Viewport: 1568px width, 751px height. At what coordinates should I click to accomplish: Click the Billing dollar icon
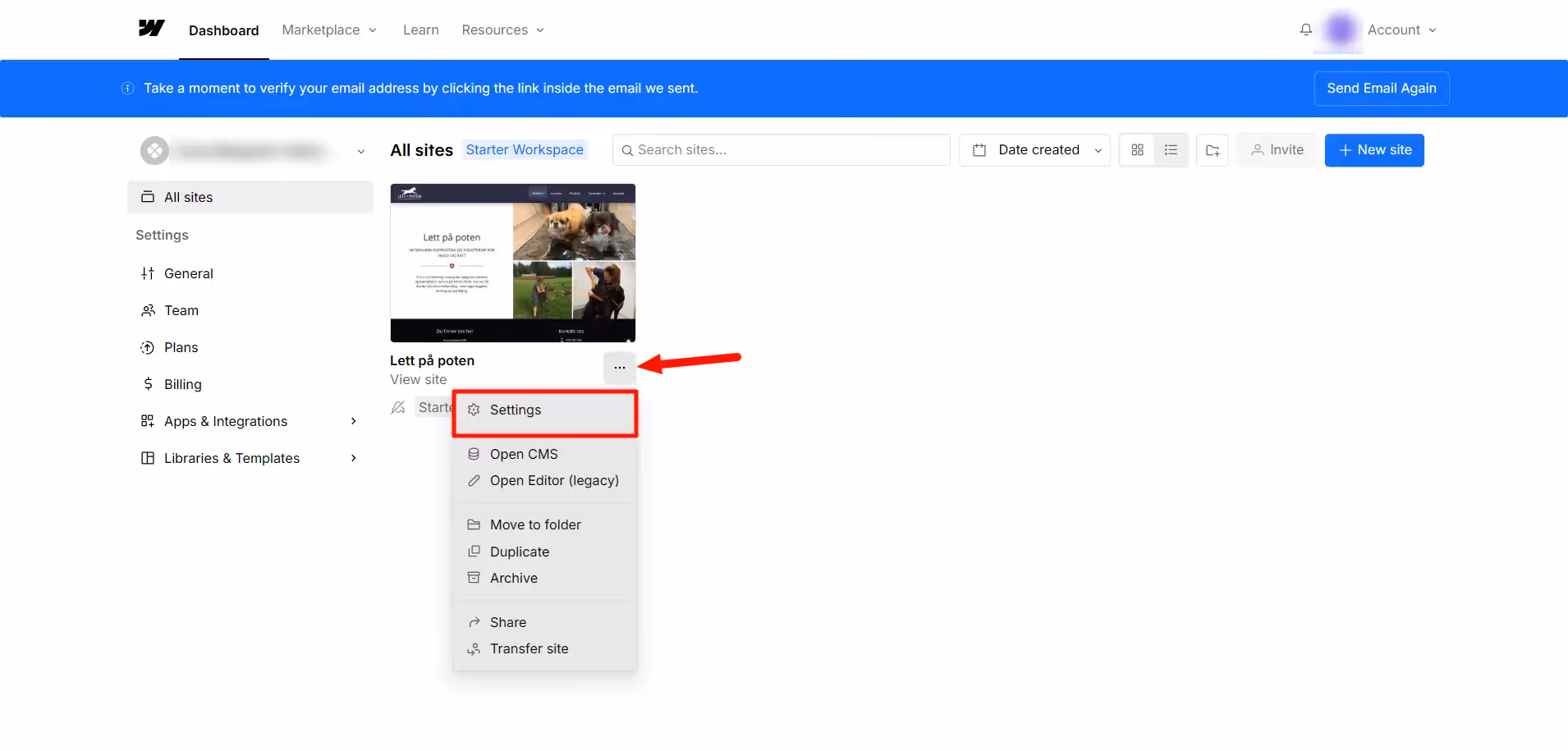(x=148, y=384)
